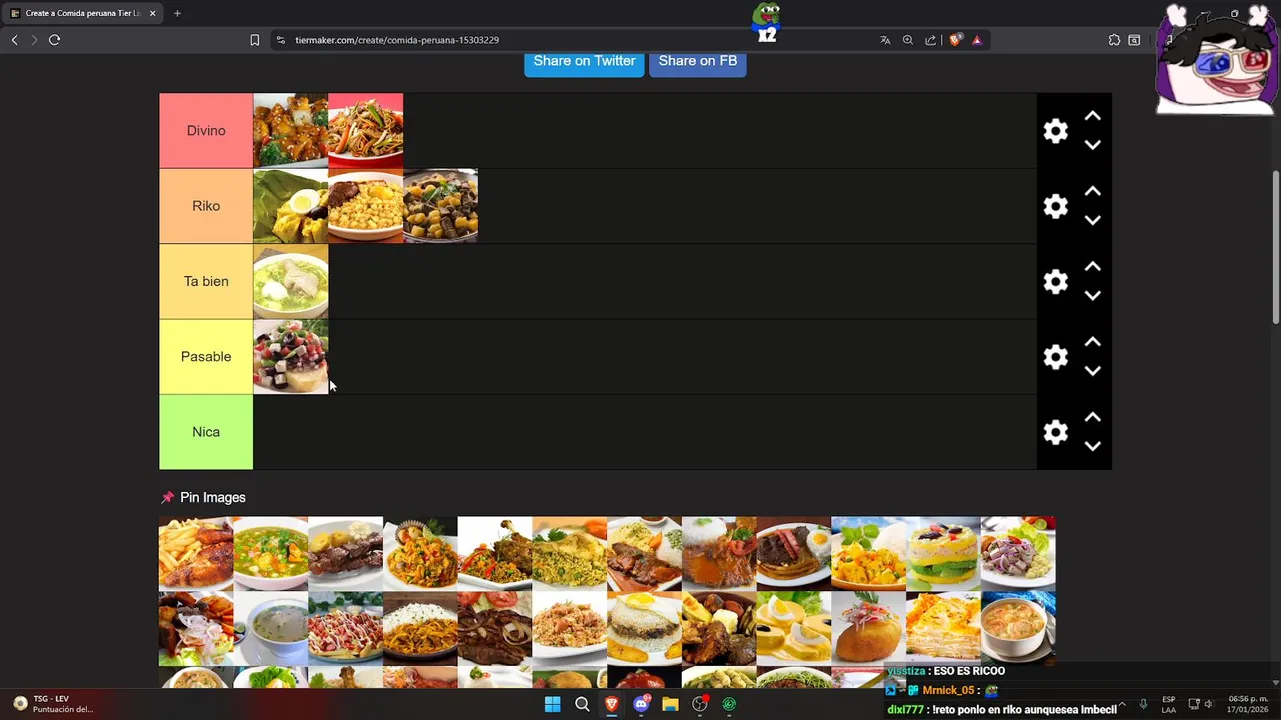Pick the steak with fried egg image
1281x720 pixels.
[794, 553]
